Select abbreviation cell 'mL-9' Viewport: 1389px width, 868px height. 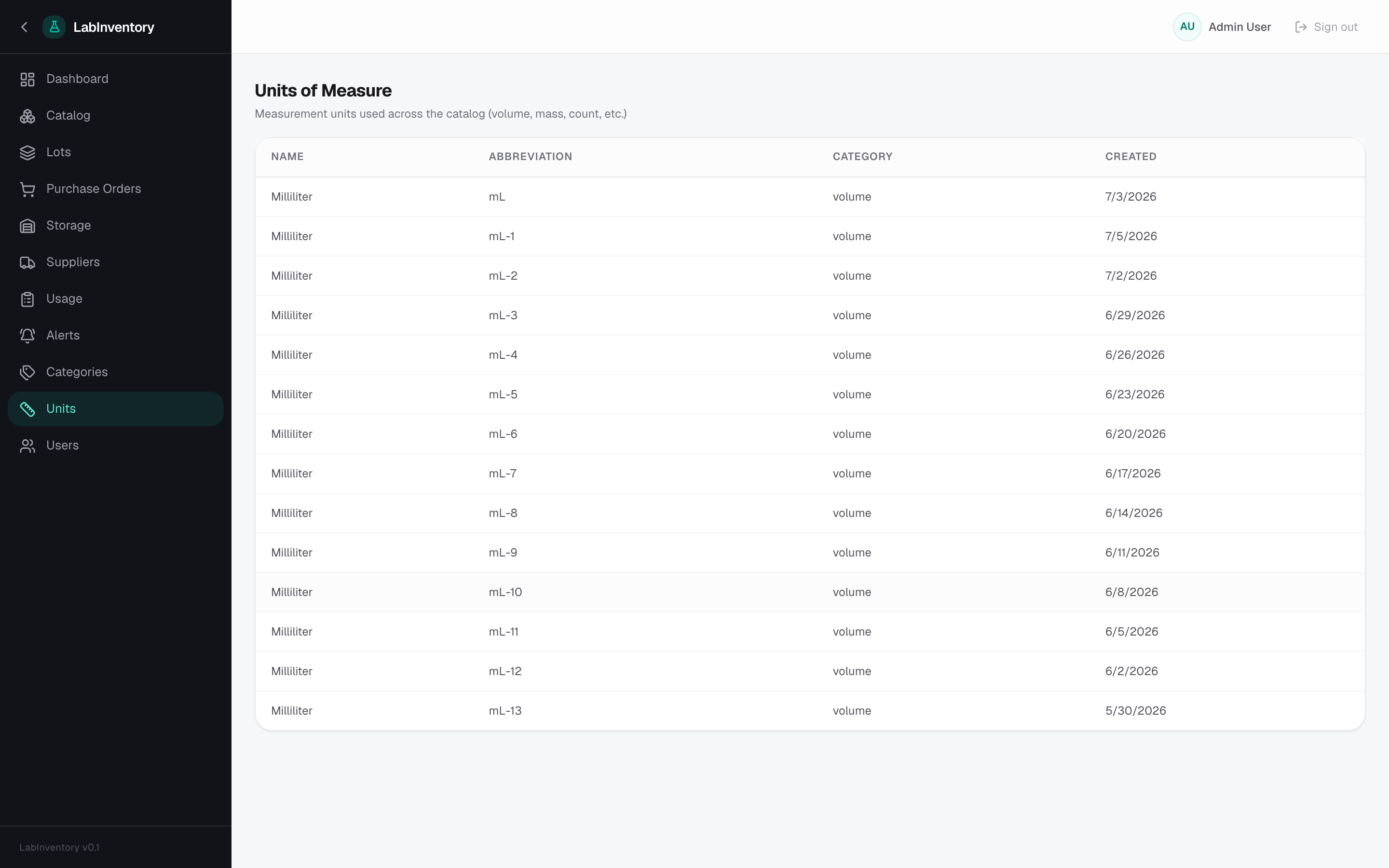(x=503, y=553)
